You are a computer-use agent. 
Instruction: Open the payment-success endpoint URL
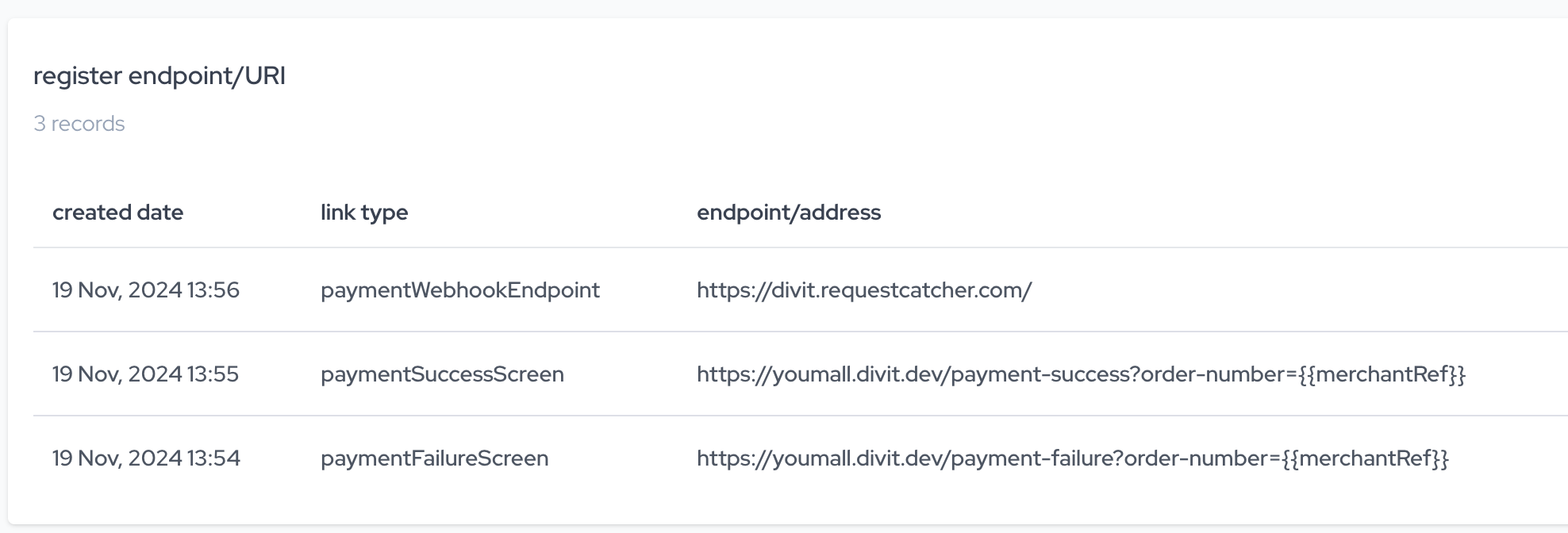coord(1081,374)
